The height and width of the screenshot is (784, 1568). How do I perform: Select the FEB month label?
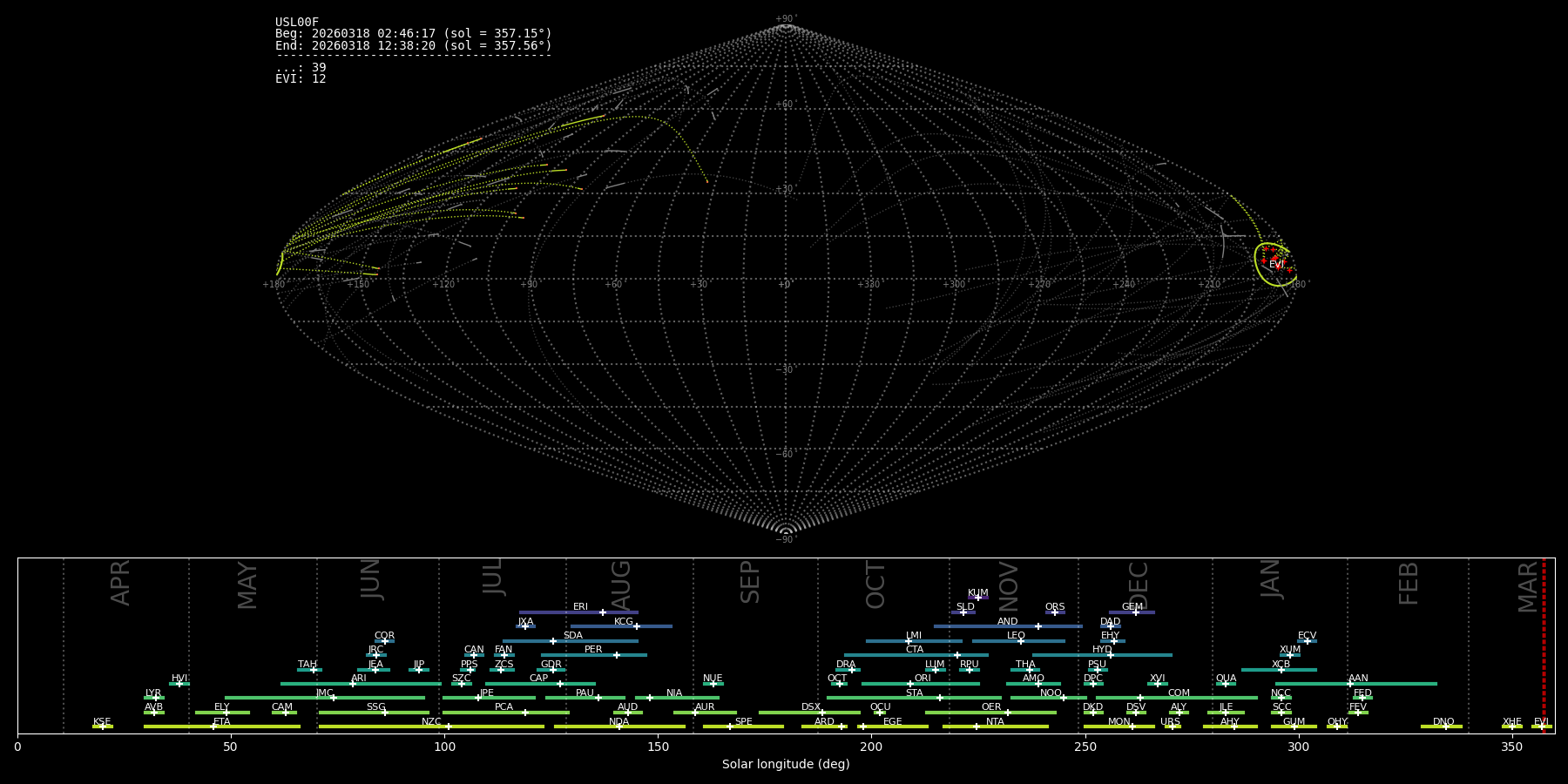[1409, 583]
